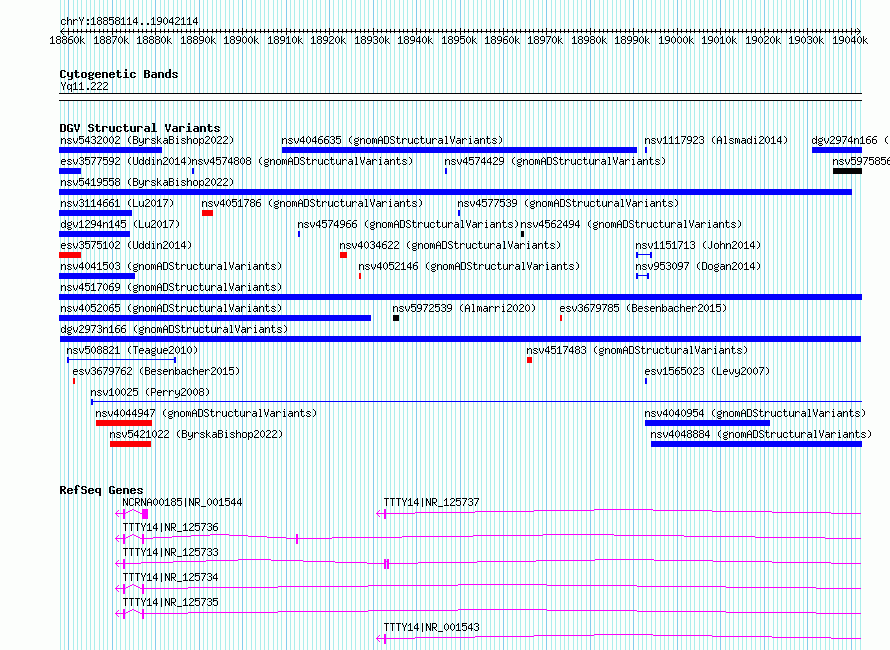
Task: Select nsv4517069 gnomADStructuralVariants label
Action: click(171, 287)
